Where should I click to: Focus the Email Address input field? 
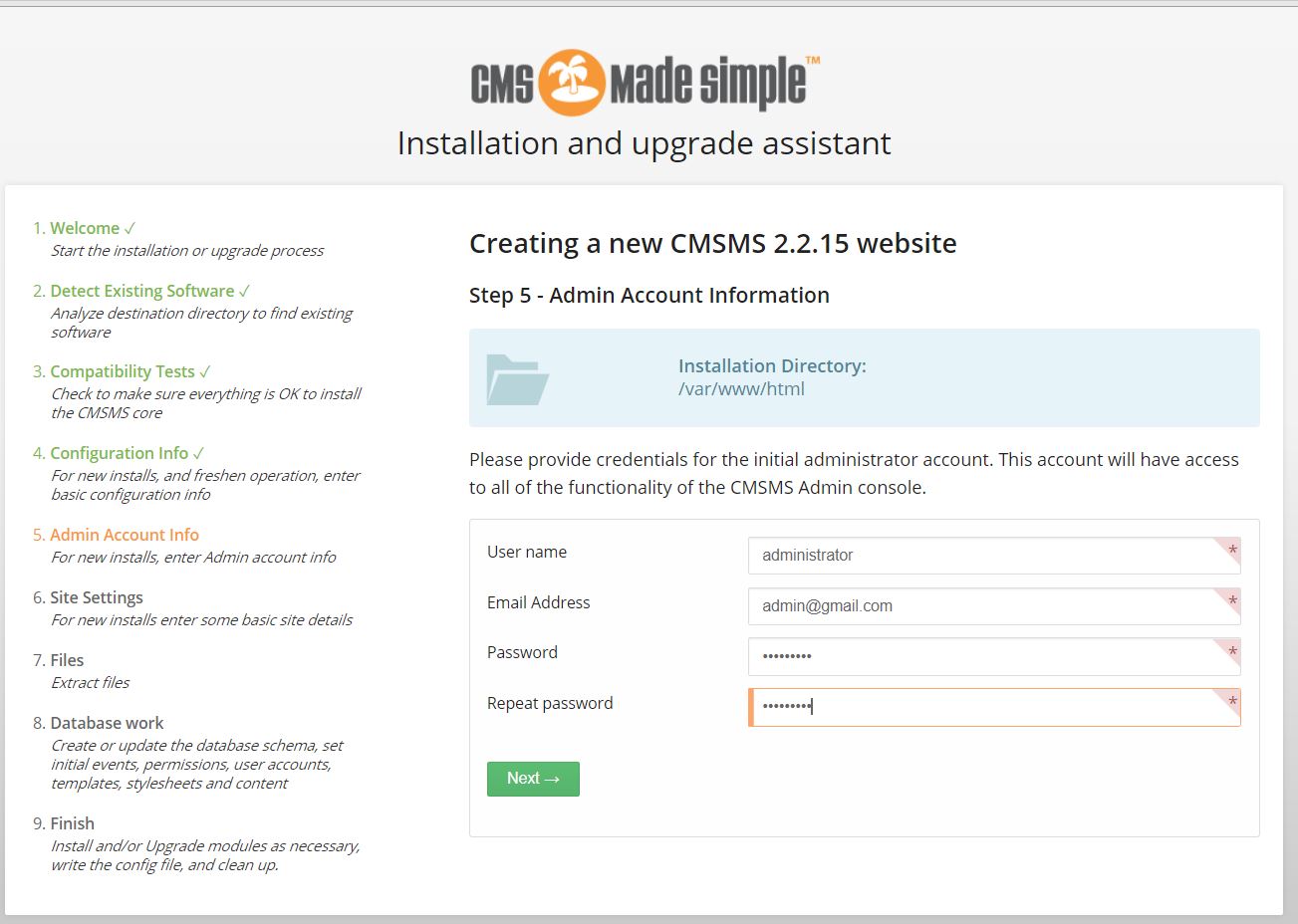981,606
